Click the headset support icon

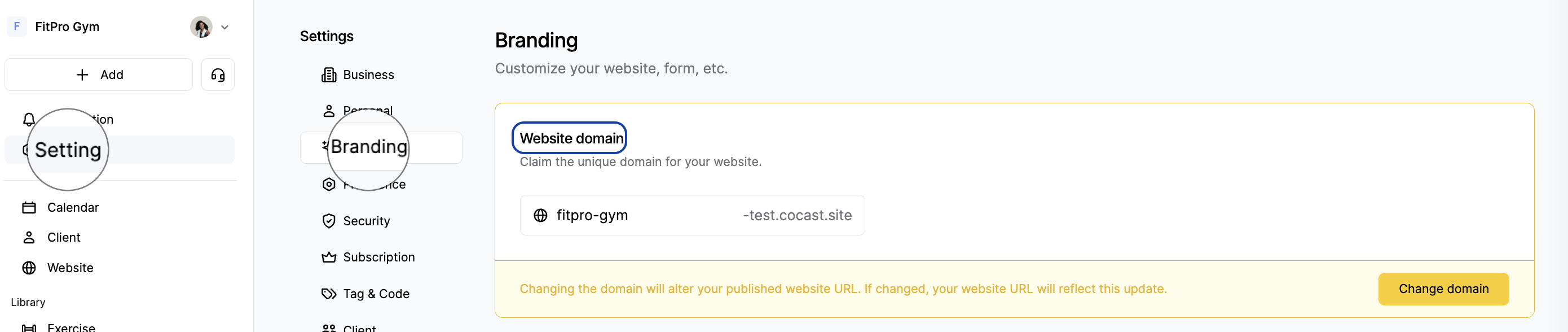(218, 74)
